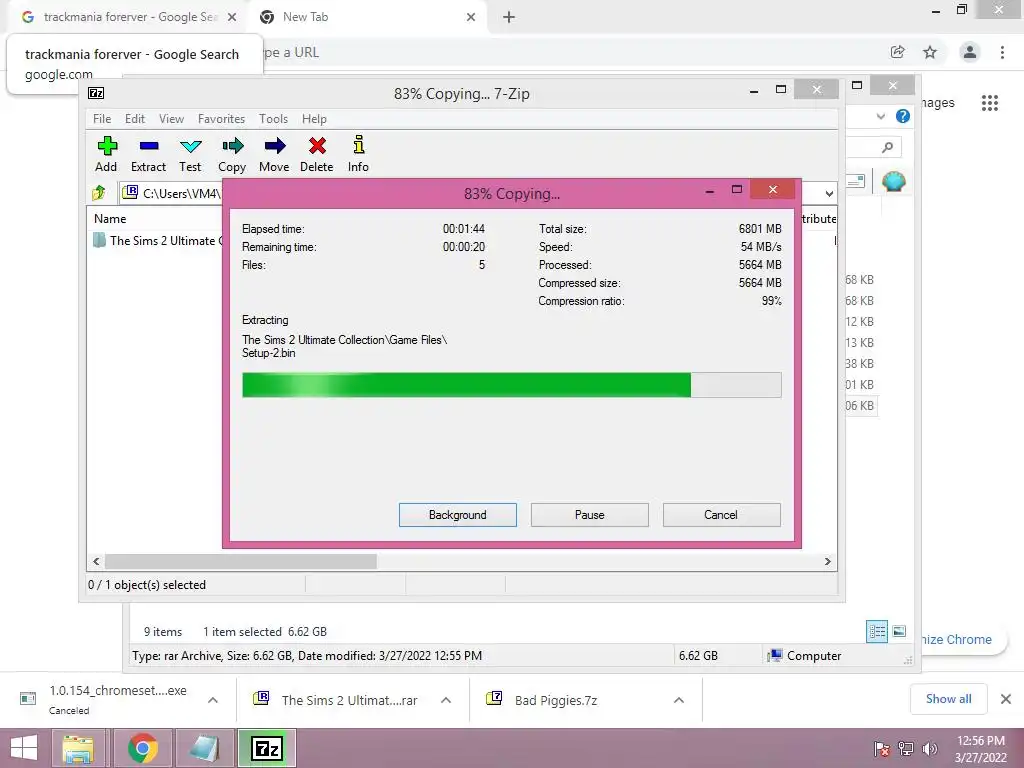Expand the Explorer ribbon chevron

point(881,116)
